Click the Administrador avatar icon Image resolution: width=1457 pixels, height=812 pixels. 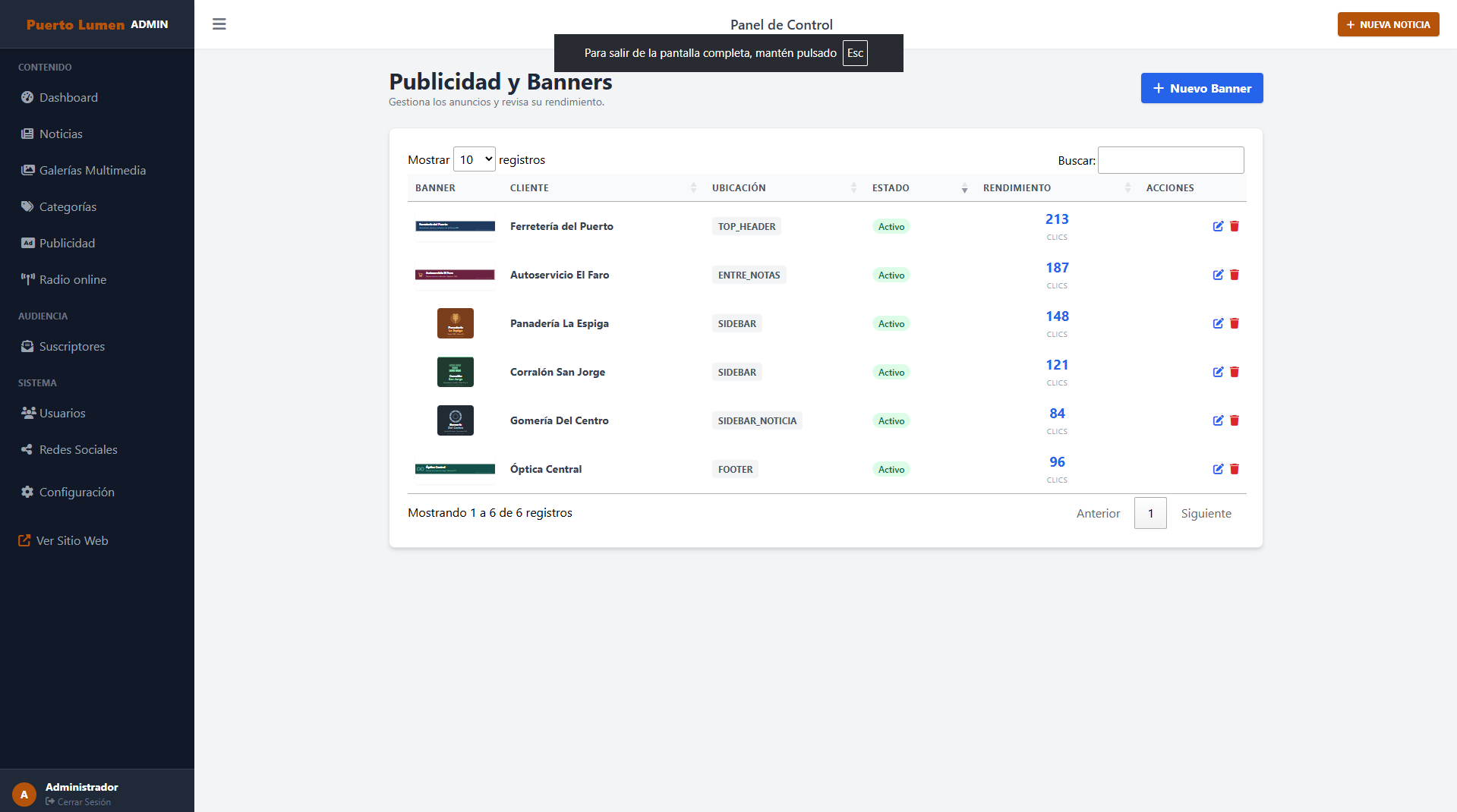click(x=24, y=794)
